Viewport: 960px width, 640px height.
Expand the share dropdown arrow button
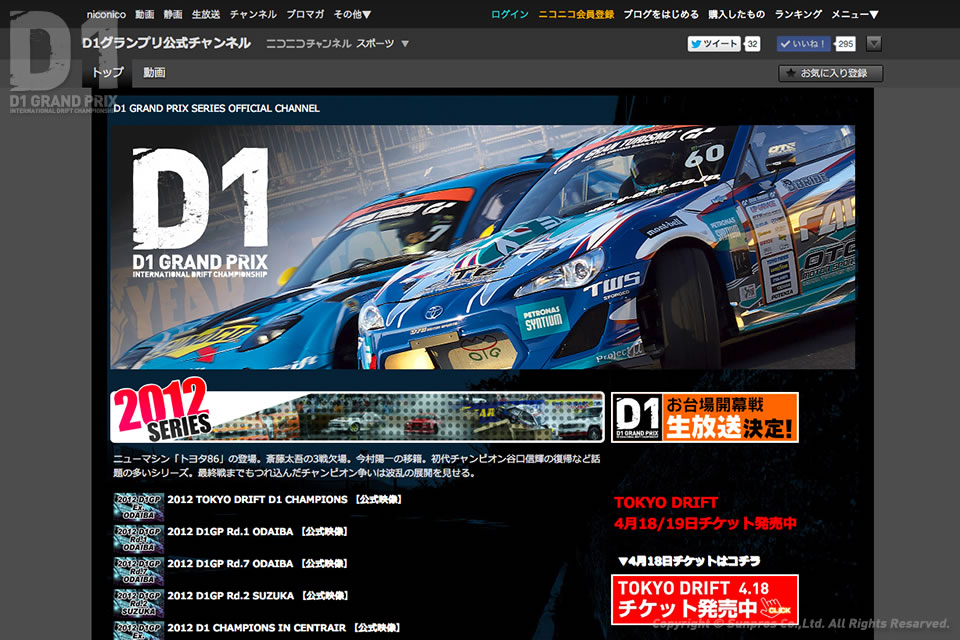[x=874, y=43]
